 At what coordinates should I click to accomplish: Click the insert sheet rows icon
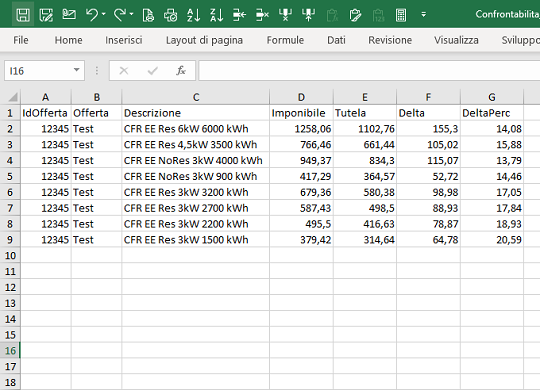point(308,15)
